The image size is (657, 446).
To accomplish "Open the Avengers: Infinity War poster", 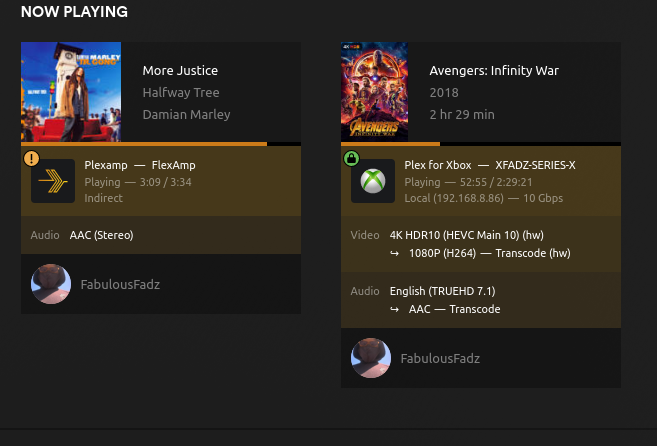I will pyautogui.click(x=374, y=92).
